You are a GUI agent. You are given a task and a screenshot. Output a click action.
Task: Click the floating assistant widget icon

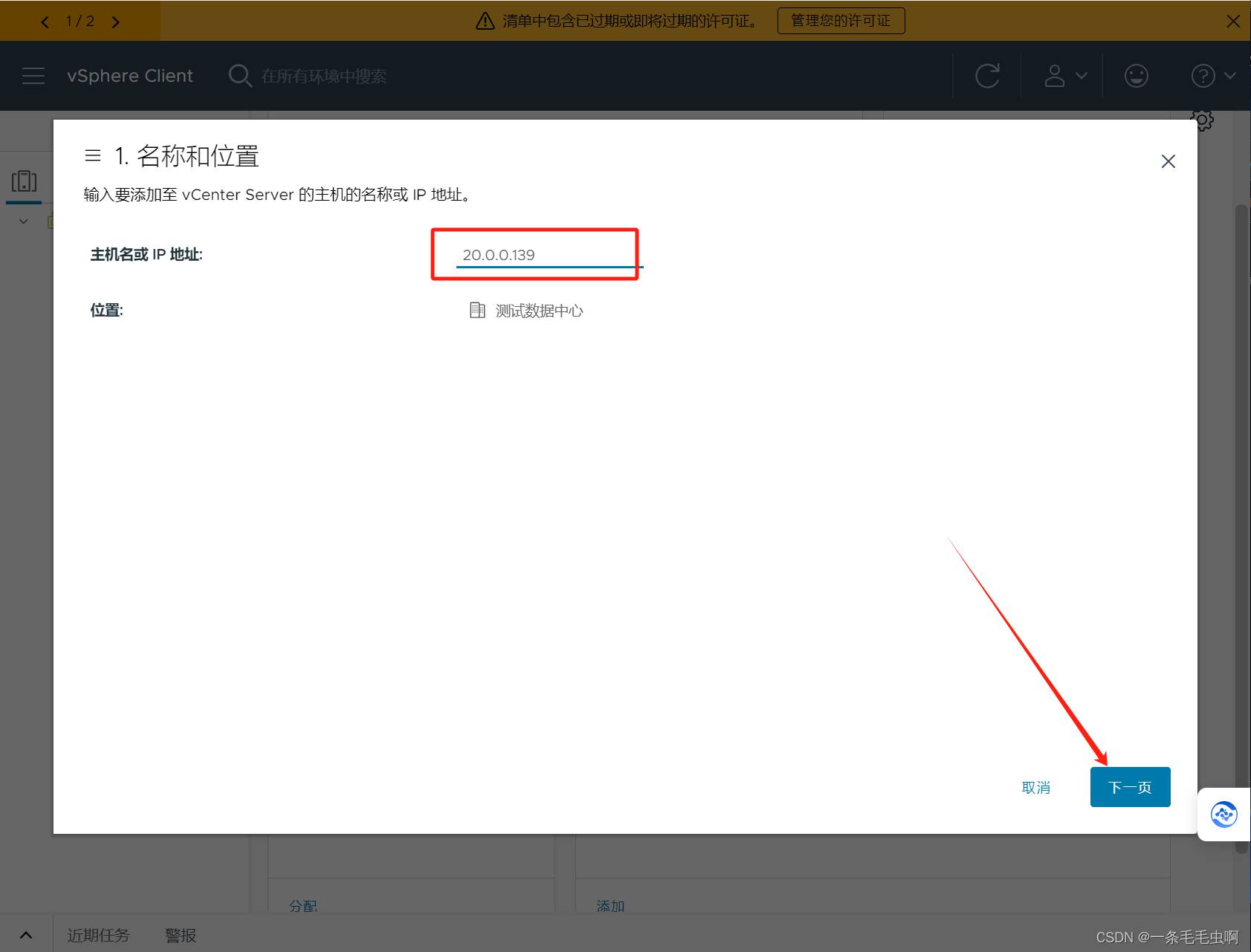(1223, 815)
